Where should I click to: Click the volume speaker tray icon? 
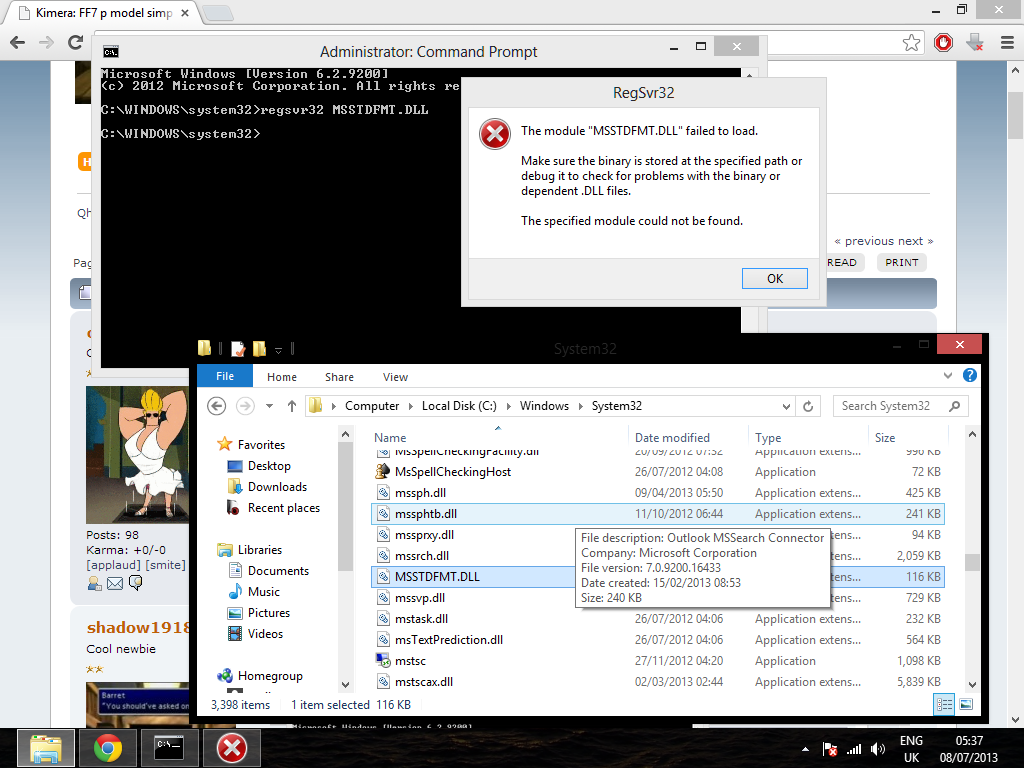(x=878, y=749)
